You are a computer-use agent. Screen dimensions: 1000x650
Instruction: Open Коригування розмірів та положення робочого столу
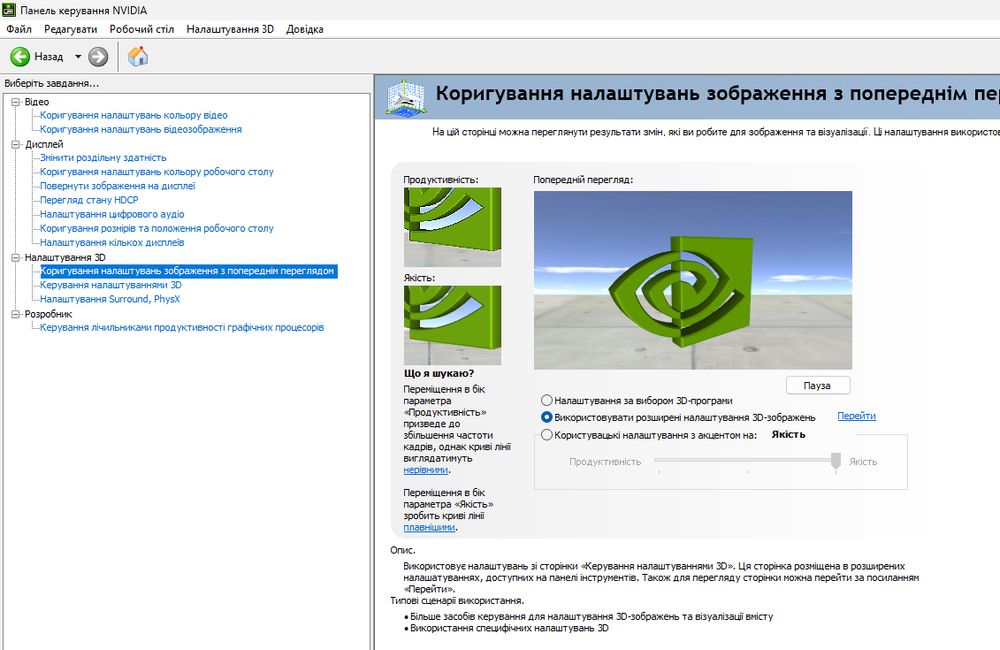(x=157, y=228)
